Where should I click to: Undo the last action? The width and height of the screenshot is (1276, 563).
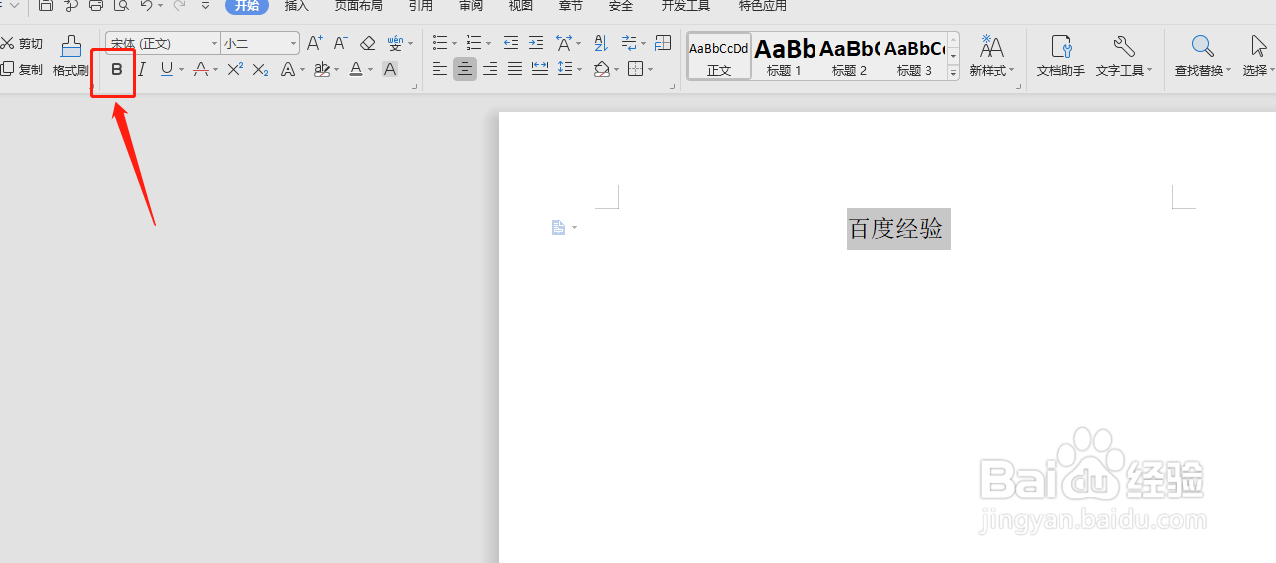click(146, 6)
